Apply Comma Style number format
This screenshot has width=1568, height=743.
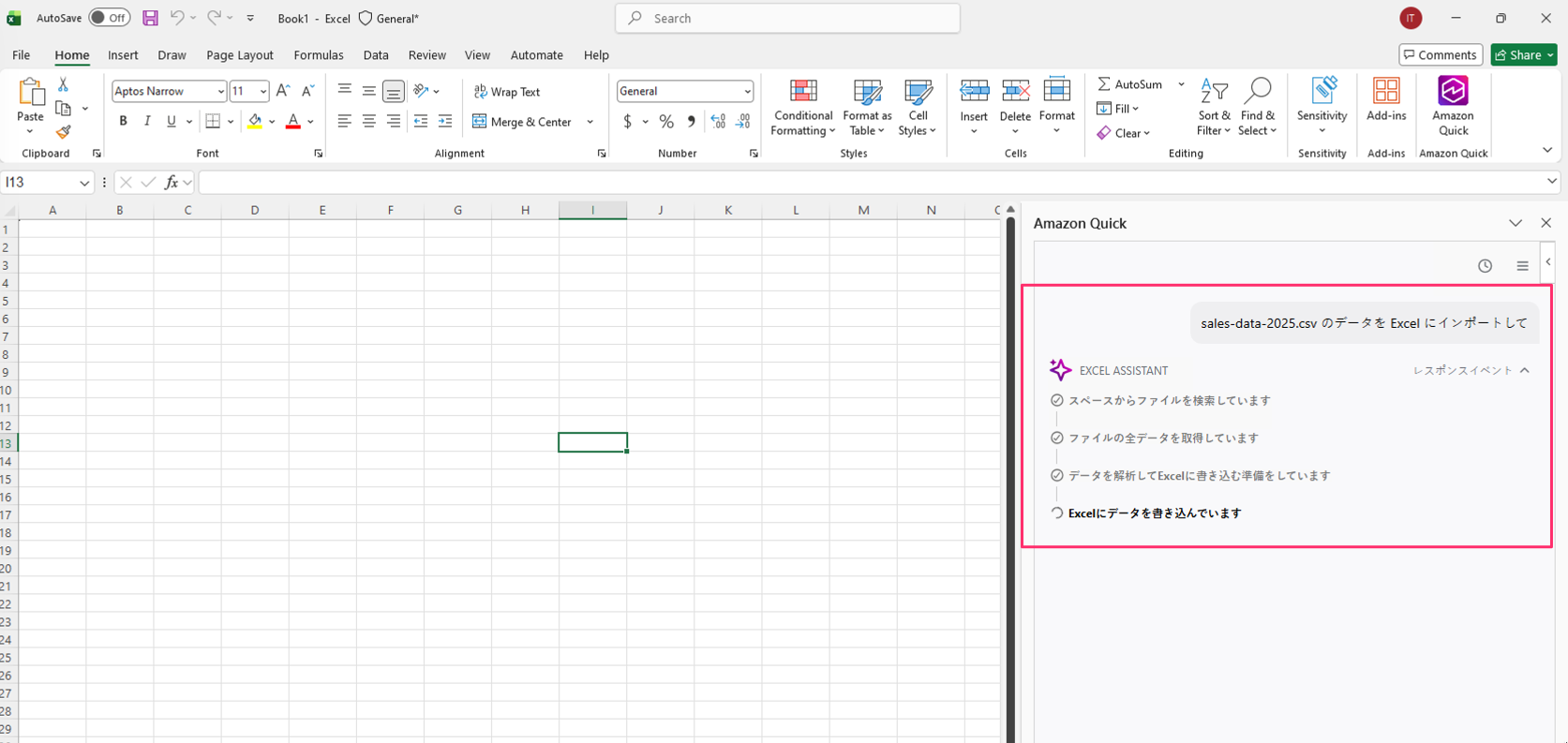point(691,121)
